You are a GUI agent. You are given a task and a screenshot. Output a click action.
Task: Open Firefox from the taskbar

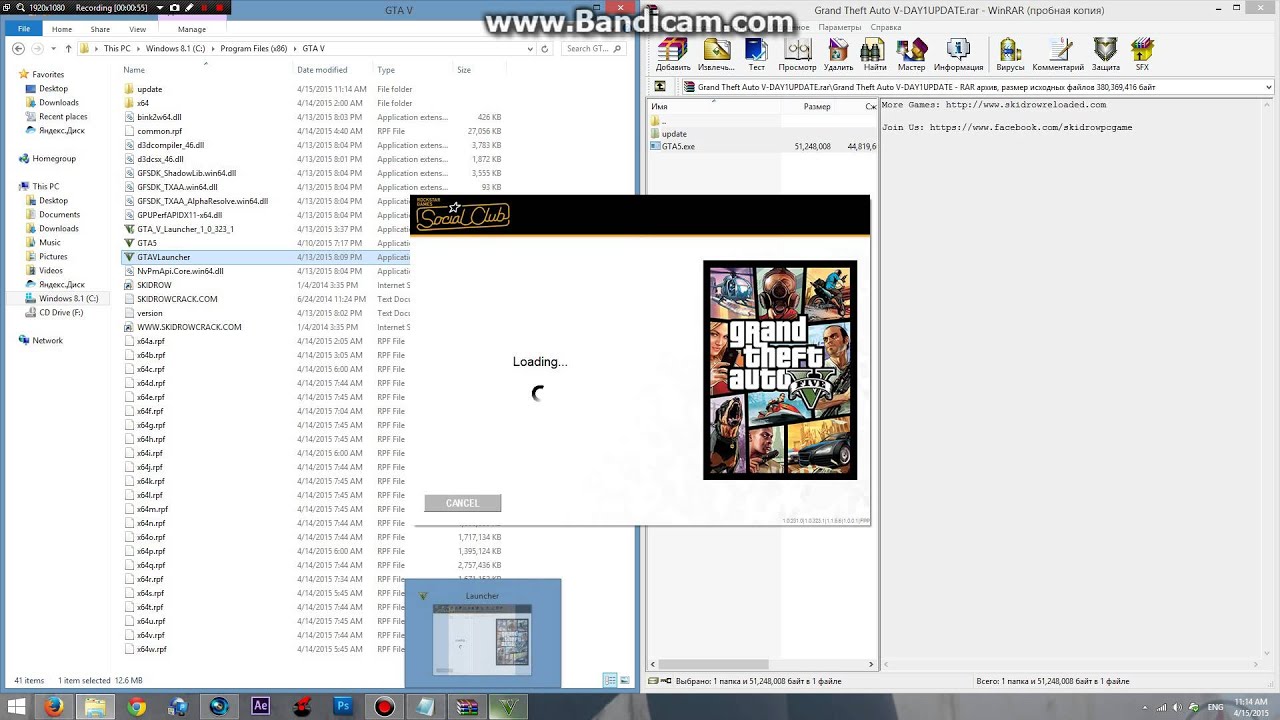pos(53,706)
